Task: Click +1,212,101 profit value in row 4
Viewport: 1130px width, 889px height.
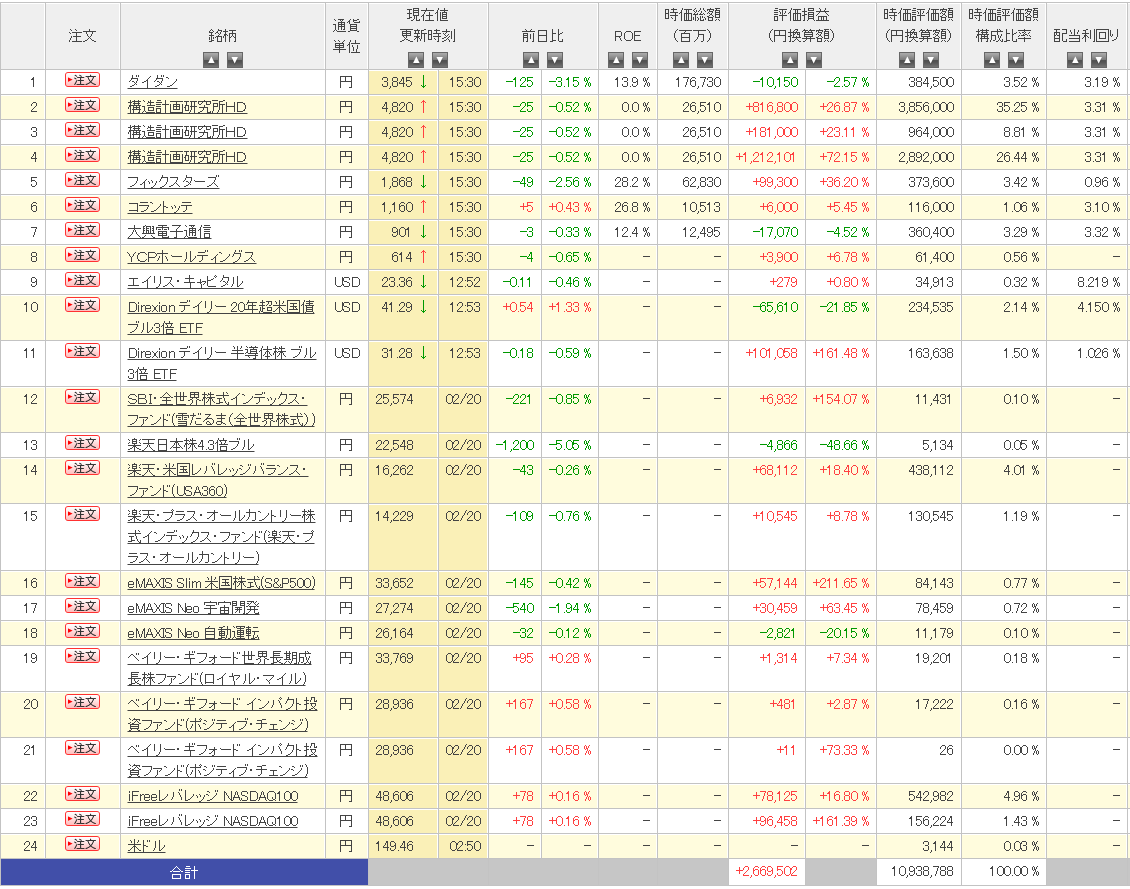Action: tap(766, 157)
